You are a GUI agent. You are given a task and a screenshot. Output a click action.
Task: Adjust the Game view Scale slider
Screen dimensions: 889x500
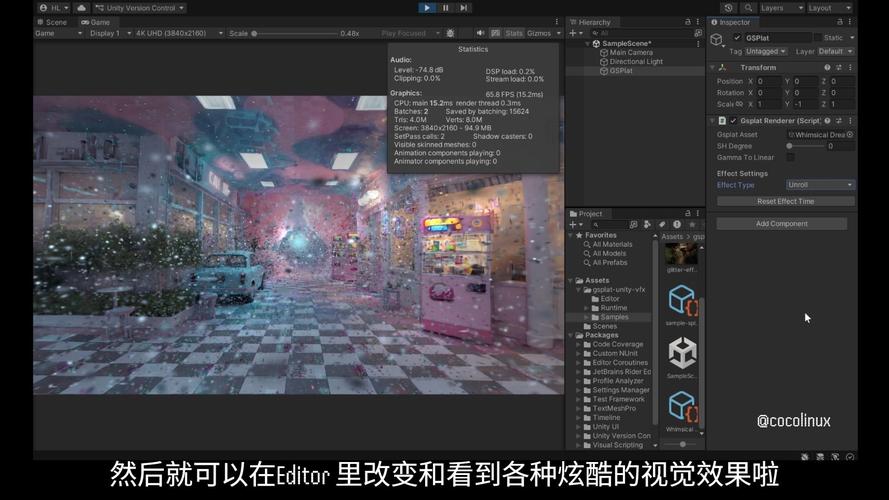[295, 33]
